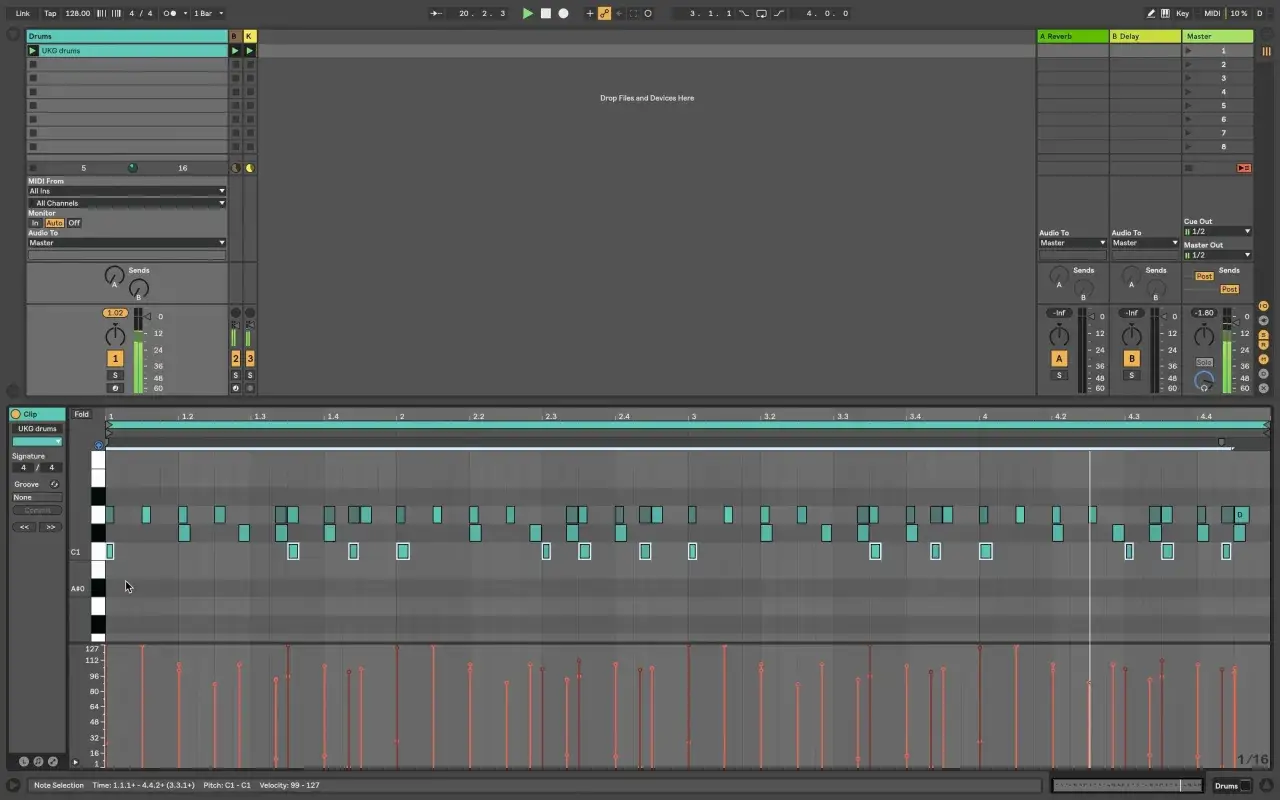Open the Key map mode
The image size is (1280, 800).
click(1183, 13)
